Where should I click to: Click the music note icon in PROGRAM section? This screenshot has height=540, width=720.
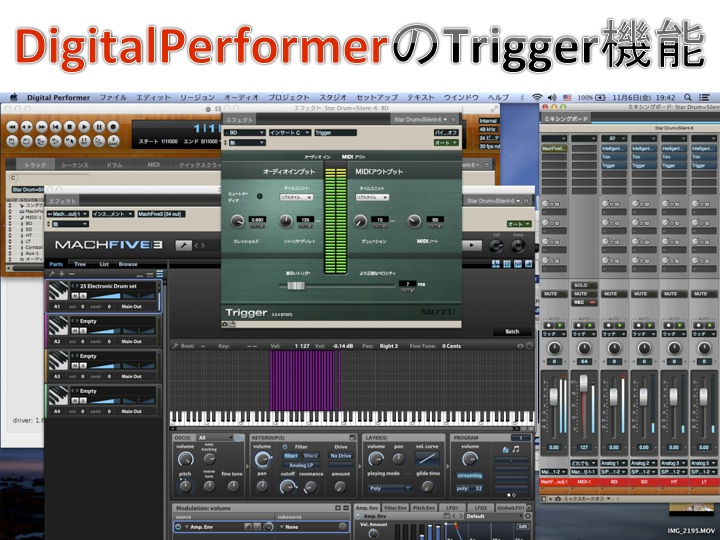pos(516,449)
